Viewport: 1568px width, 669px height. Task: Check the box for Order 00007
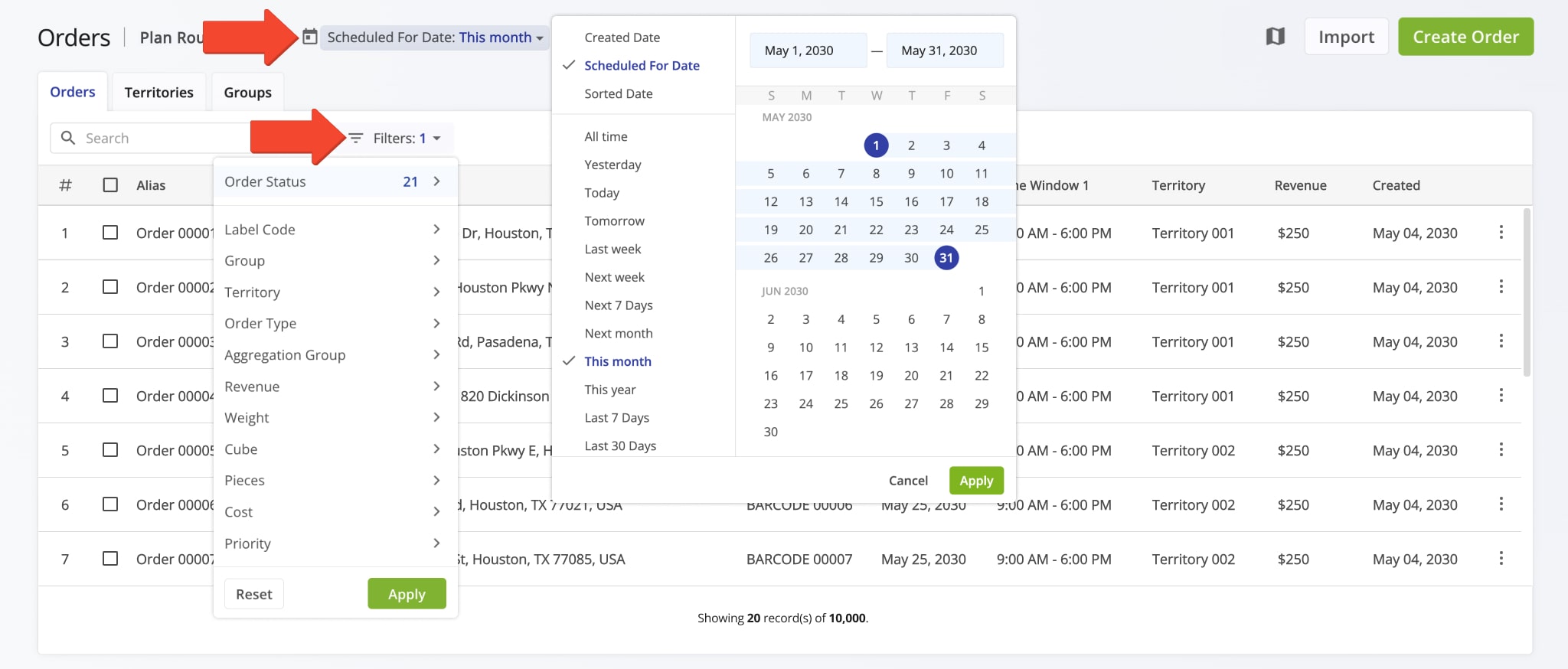click(x=110, y=558)
